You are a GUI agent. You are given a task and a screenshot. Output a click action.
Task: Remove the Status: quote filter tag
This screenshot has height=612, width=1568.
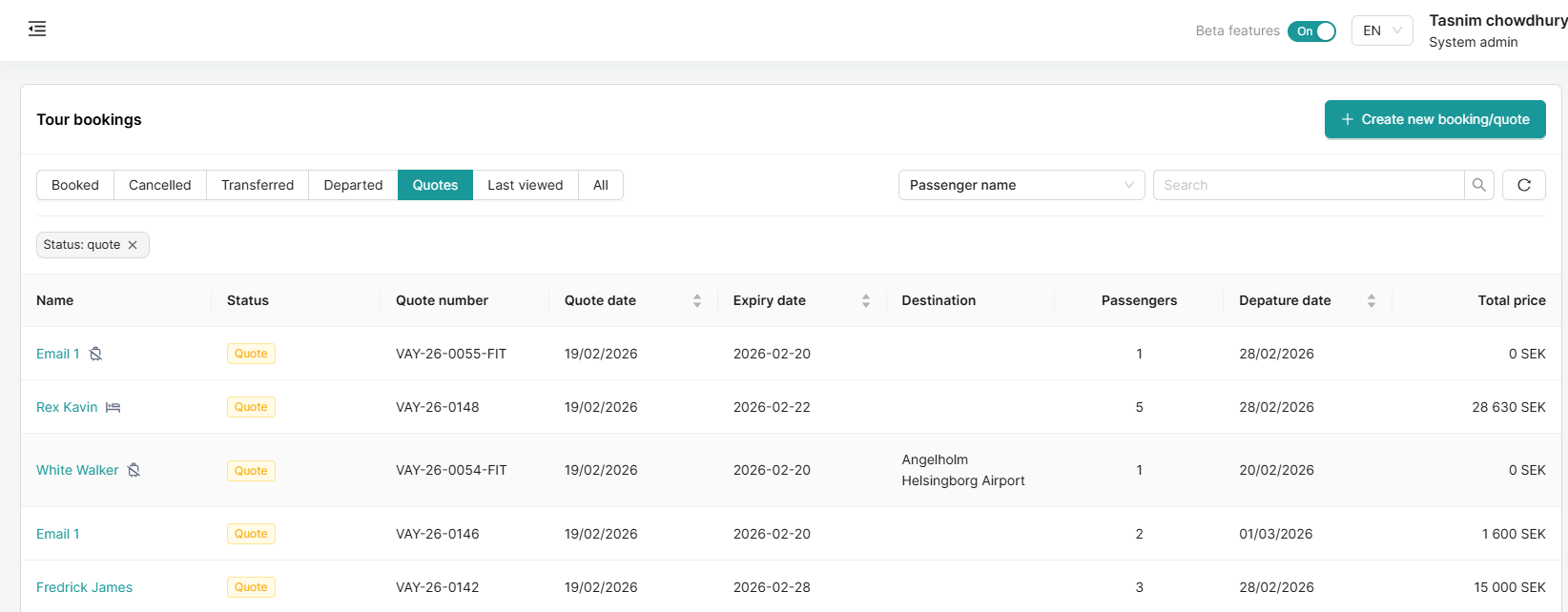[133, 245]
